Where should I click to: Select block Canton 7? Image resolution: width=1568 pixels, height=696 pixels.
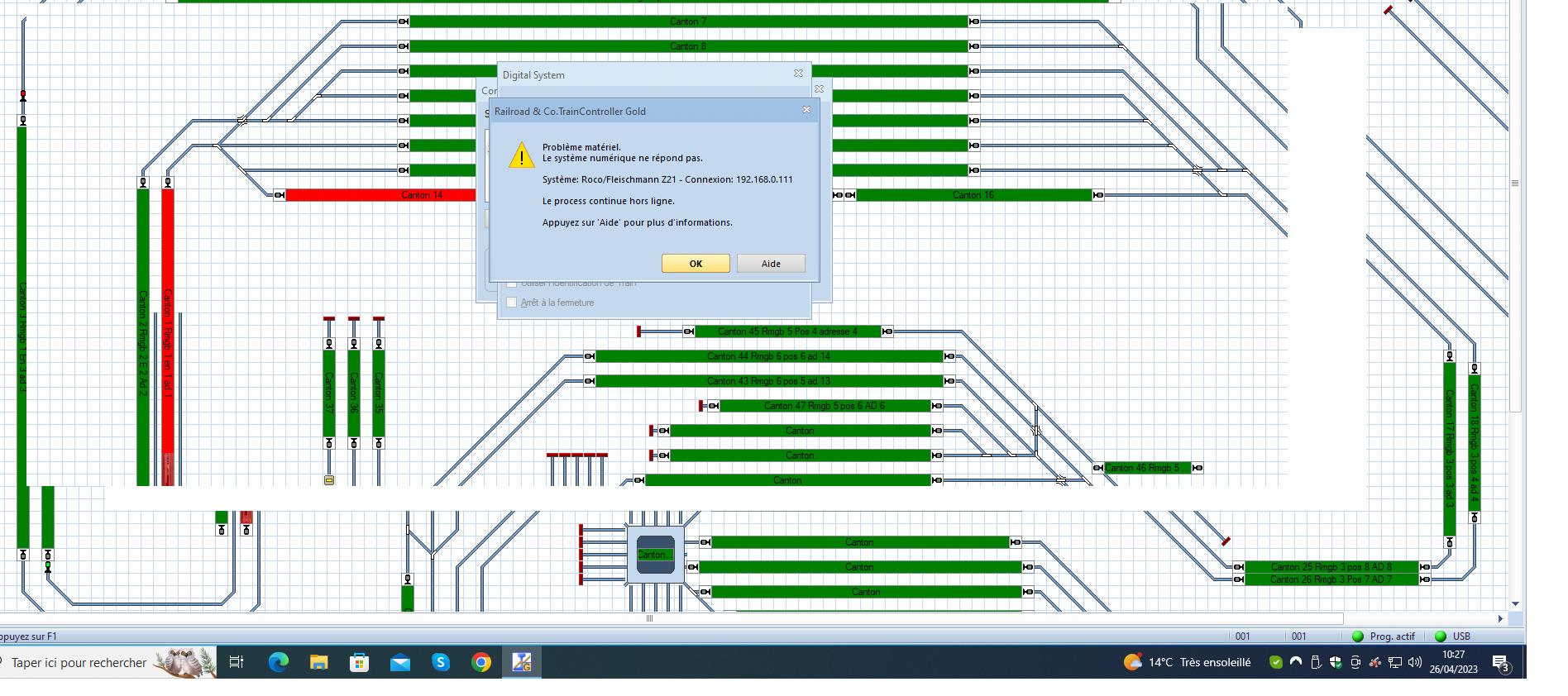pos(688,21)
